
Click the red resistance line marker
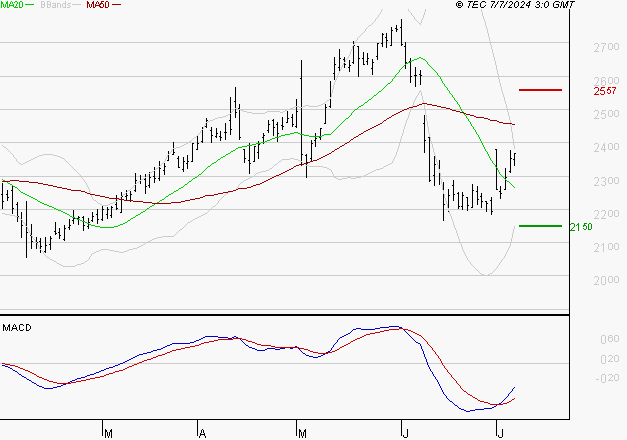tap(540, 90)
